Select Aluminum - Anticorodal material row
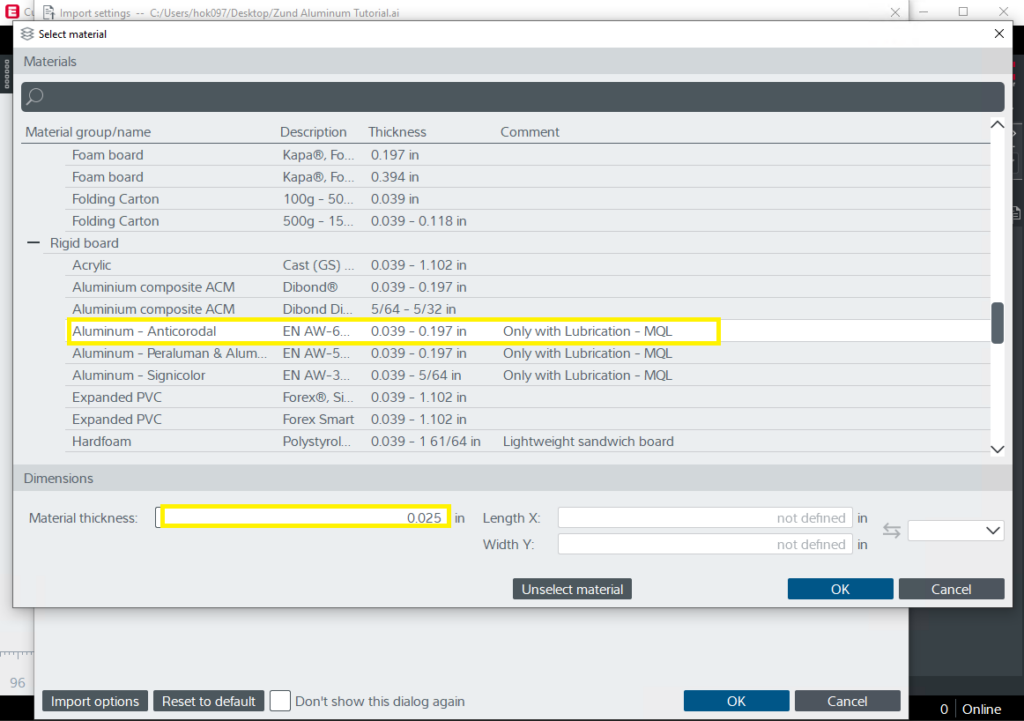 (x=144, y=331)
